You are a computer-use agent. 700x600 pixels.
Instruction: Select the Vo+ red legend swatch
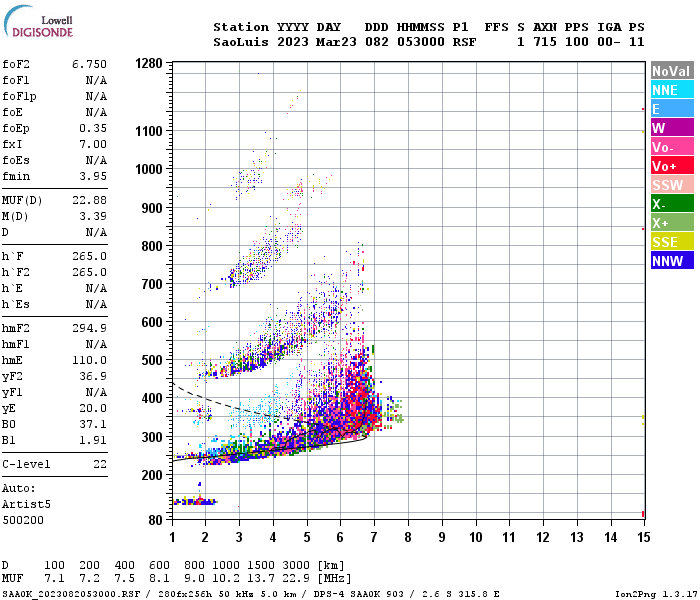coord(672,166)
